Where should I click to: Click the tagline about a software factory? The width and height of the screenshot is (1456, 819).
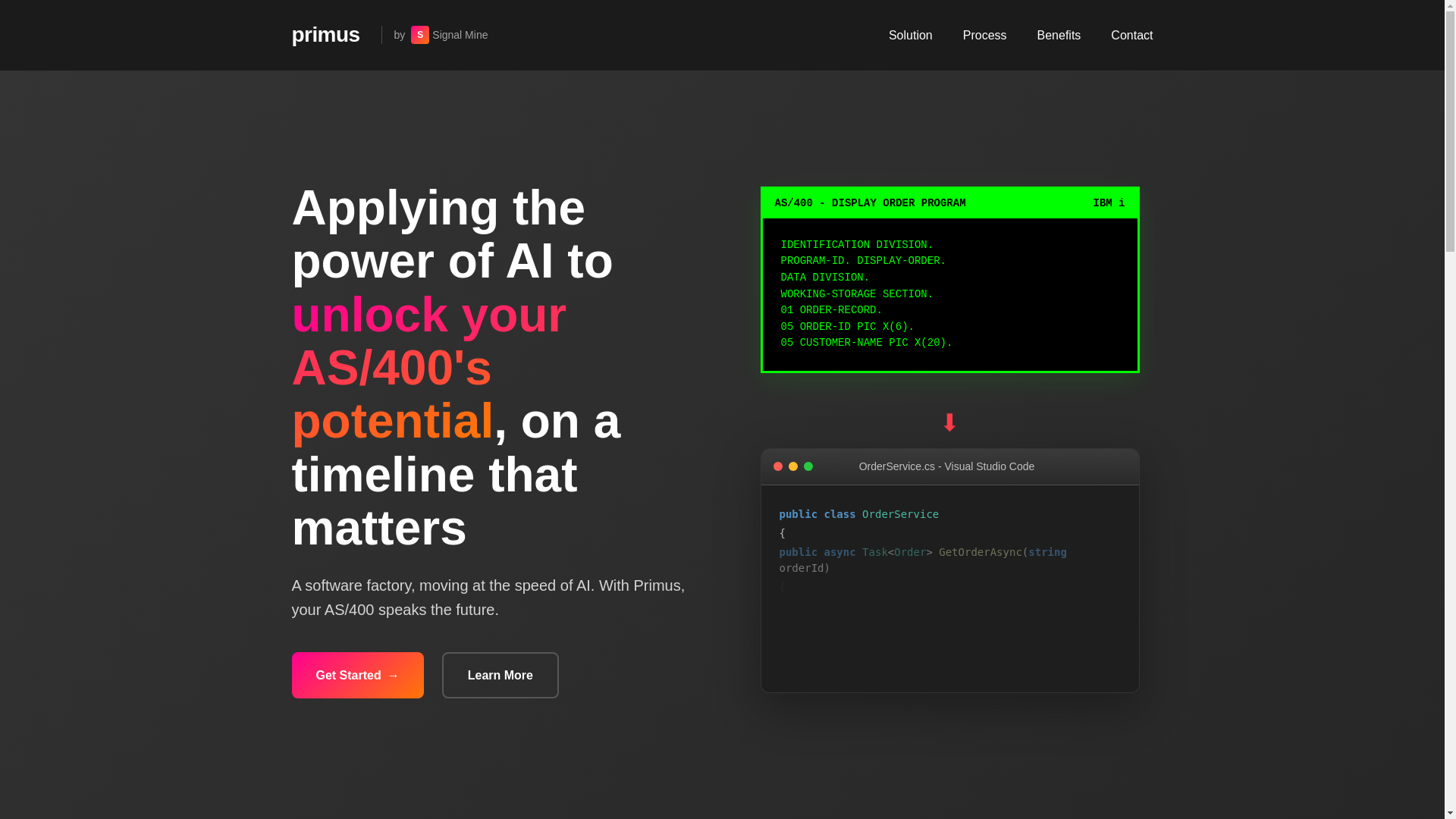(488, 598)
